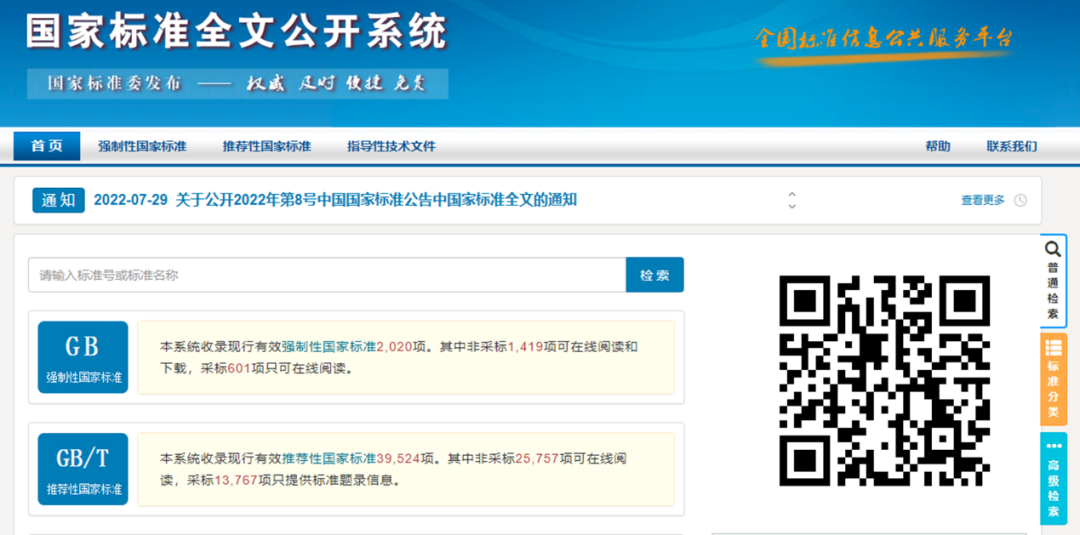The image size is (1080, 535).
Task: Switch to the 首页 tab
Action: 46,146
